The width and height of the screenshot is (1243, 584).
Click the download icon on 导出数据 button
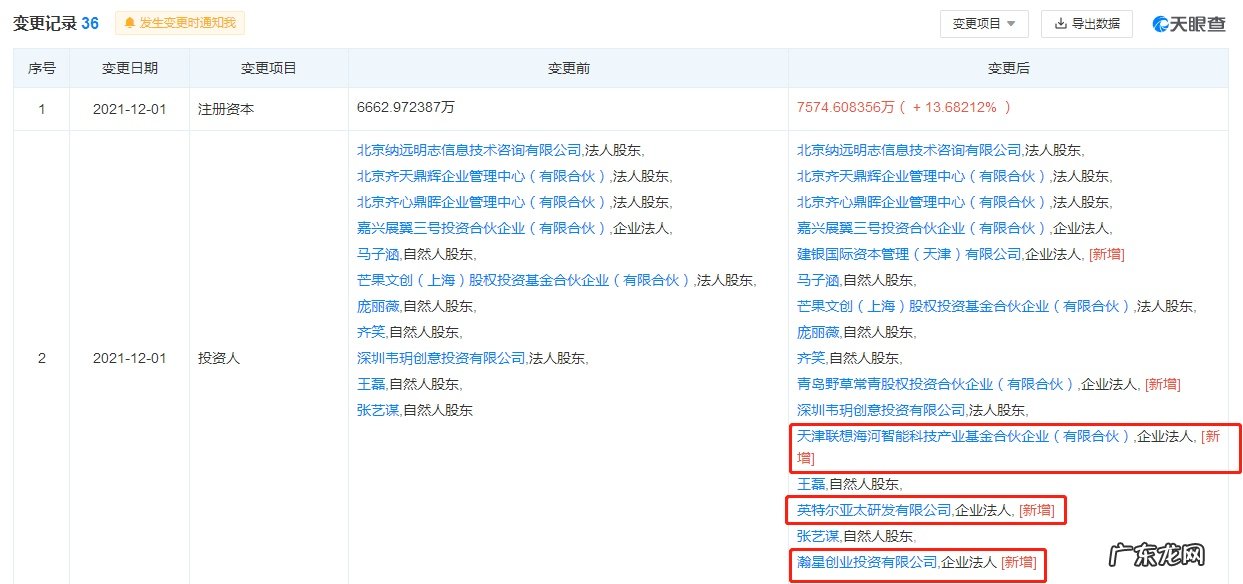tap(1063, 23)
